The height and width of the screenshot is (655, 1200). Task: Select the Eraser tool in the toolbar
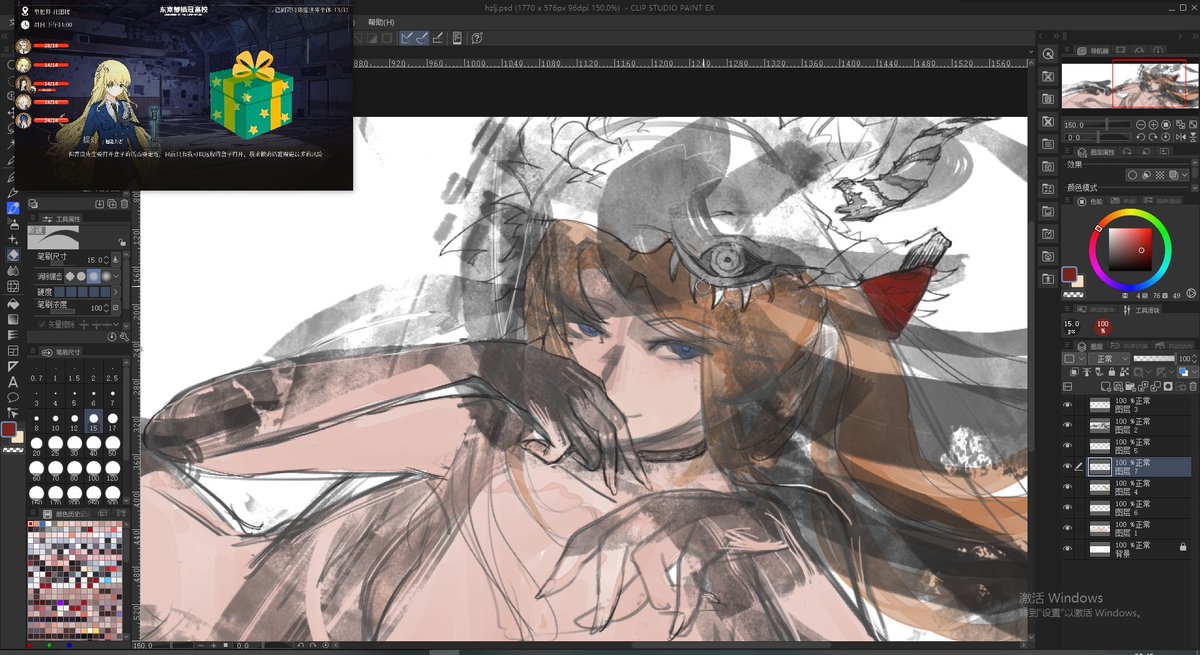coord(13,254)
